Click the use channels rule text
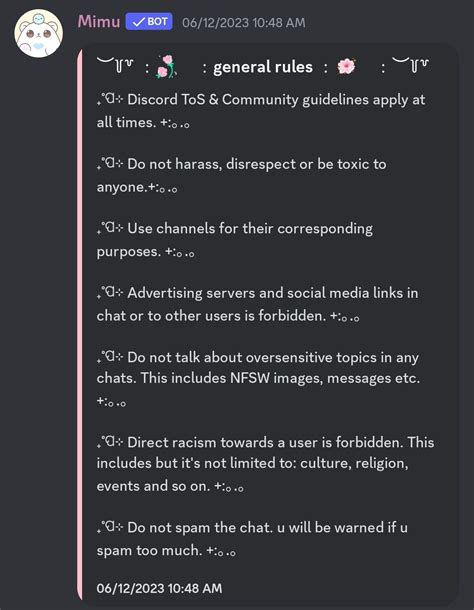Viewport: 474px width, 610px height. tap(235, 240)
